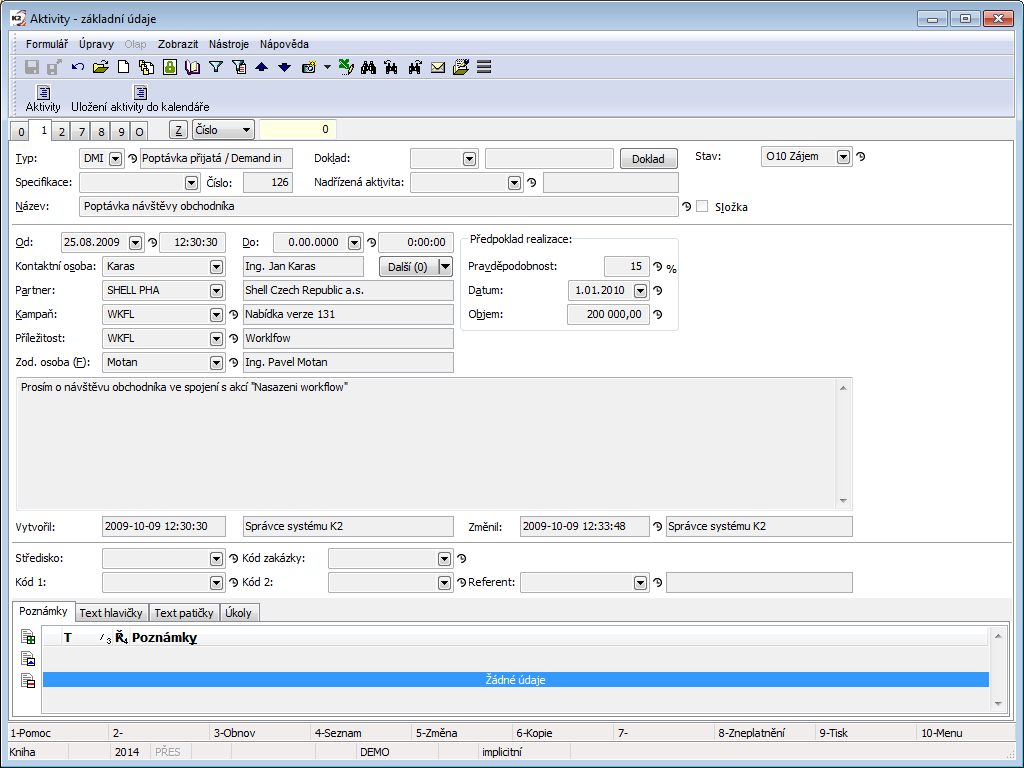
Task: Switch to the Text hlavičky tab
Action: click(x=111, y=613)
